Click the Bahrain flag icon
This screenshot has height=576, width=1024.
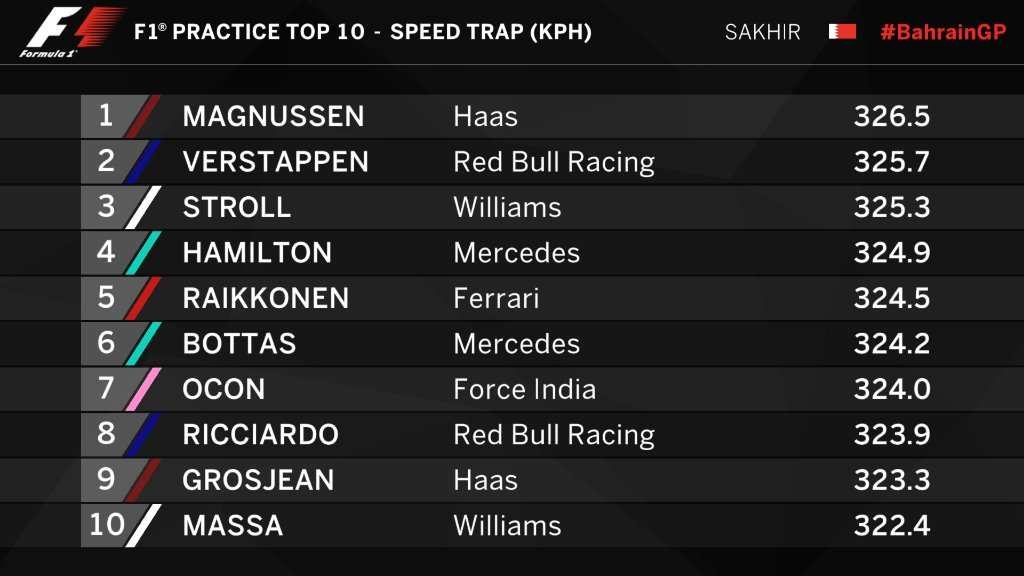click(842, 32)
